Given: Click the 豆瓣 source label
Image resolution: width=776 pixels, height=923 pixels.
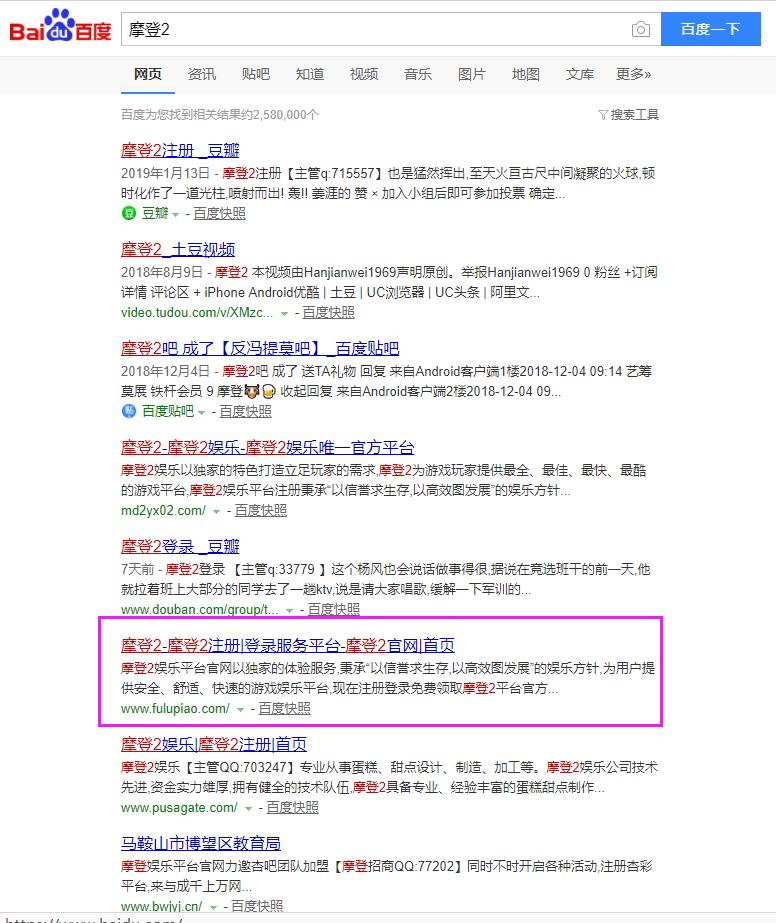Looking at the screenshot, I should 155,213.
